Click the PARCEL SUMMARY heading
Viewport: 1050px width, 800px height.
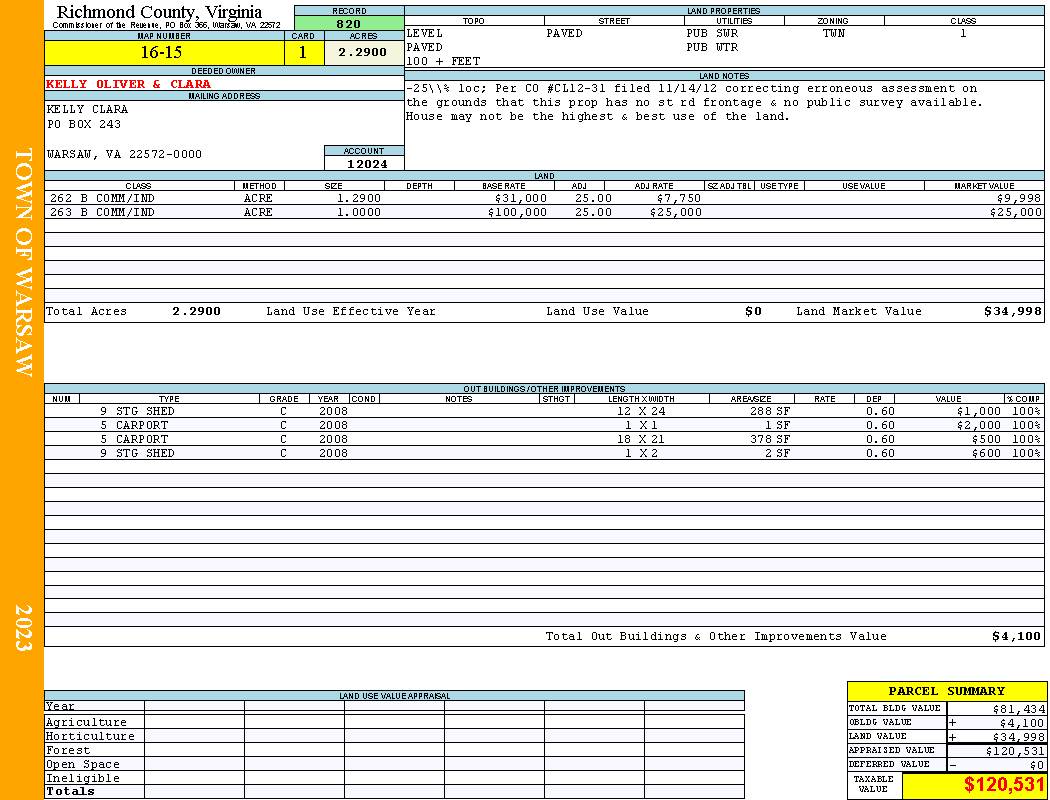pyautogui.click(x=946, y=691)
